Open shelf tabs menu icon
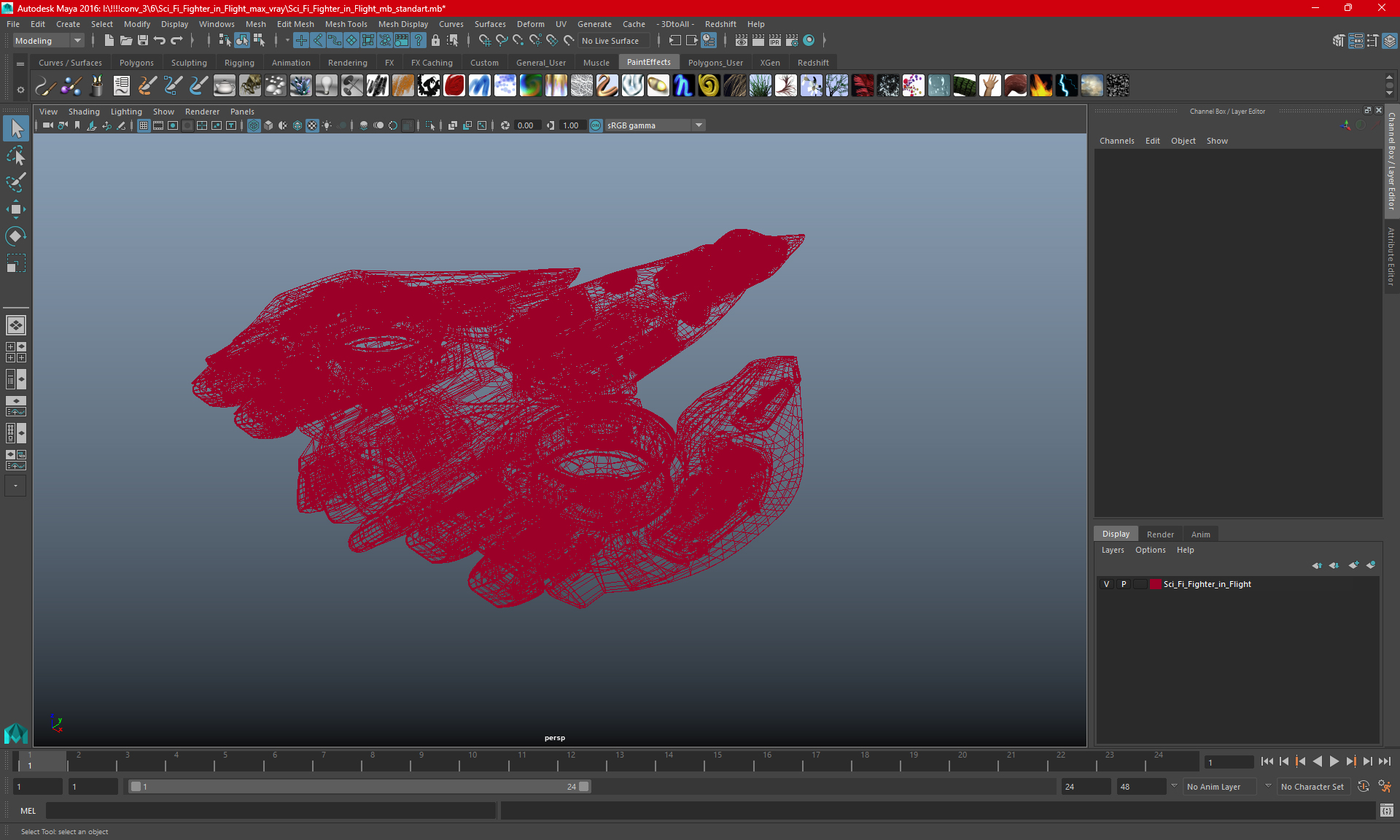This screenshot has width=1400, height=840. [20, 63]
